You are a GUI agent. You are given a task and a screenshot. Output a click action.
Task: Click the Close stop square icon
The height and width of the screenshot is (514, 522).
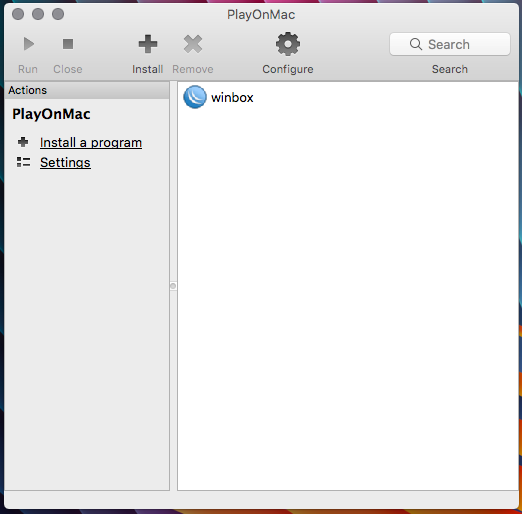click(x=68, y=44)
